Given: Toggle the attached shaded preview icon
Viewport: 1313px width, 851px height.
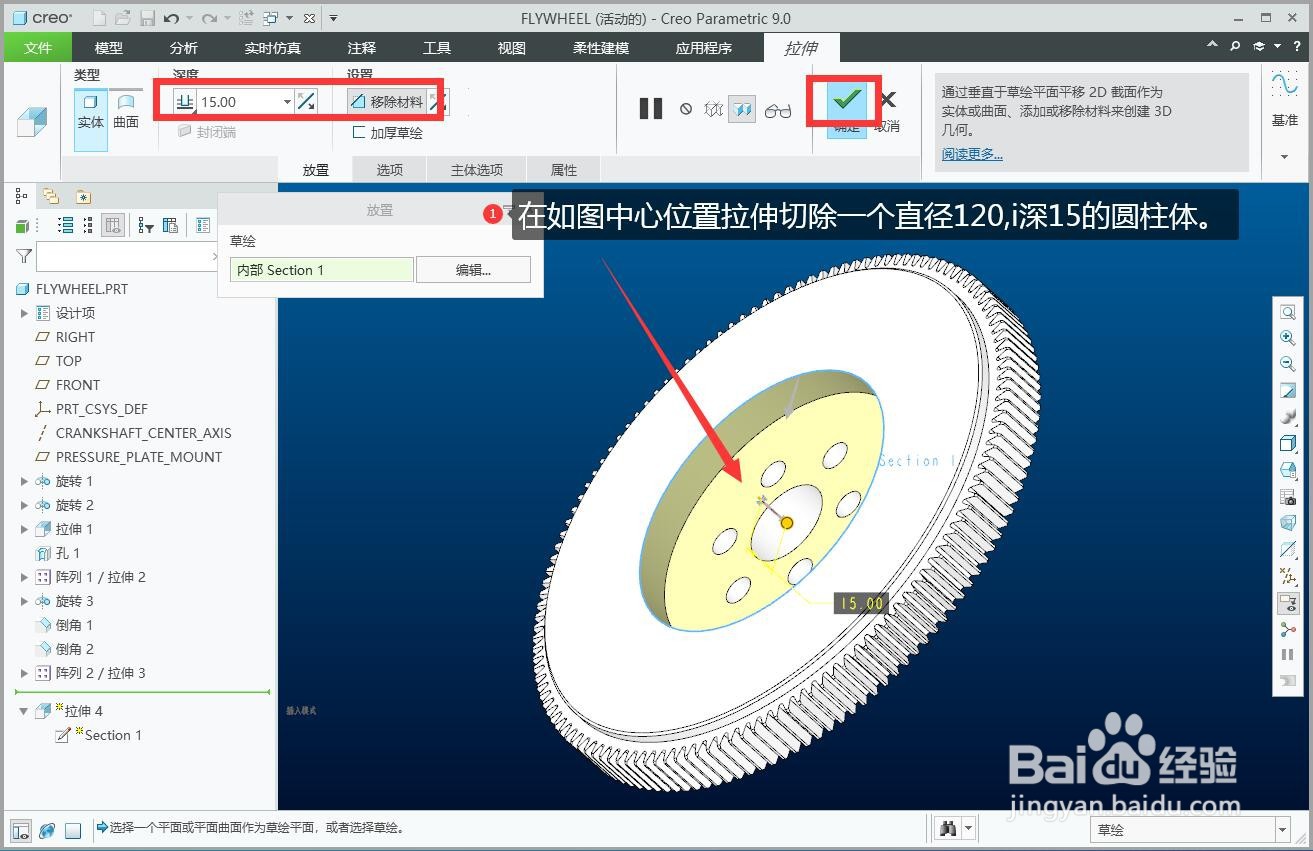Looking at the screenshot, I should (x=742, y=109).
